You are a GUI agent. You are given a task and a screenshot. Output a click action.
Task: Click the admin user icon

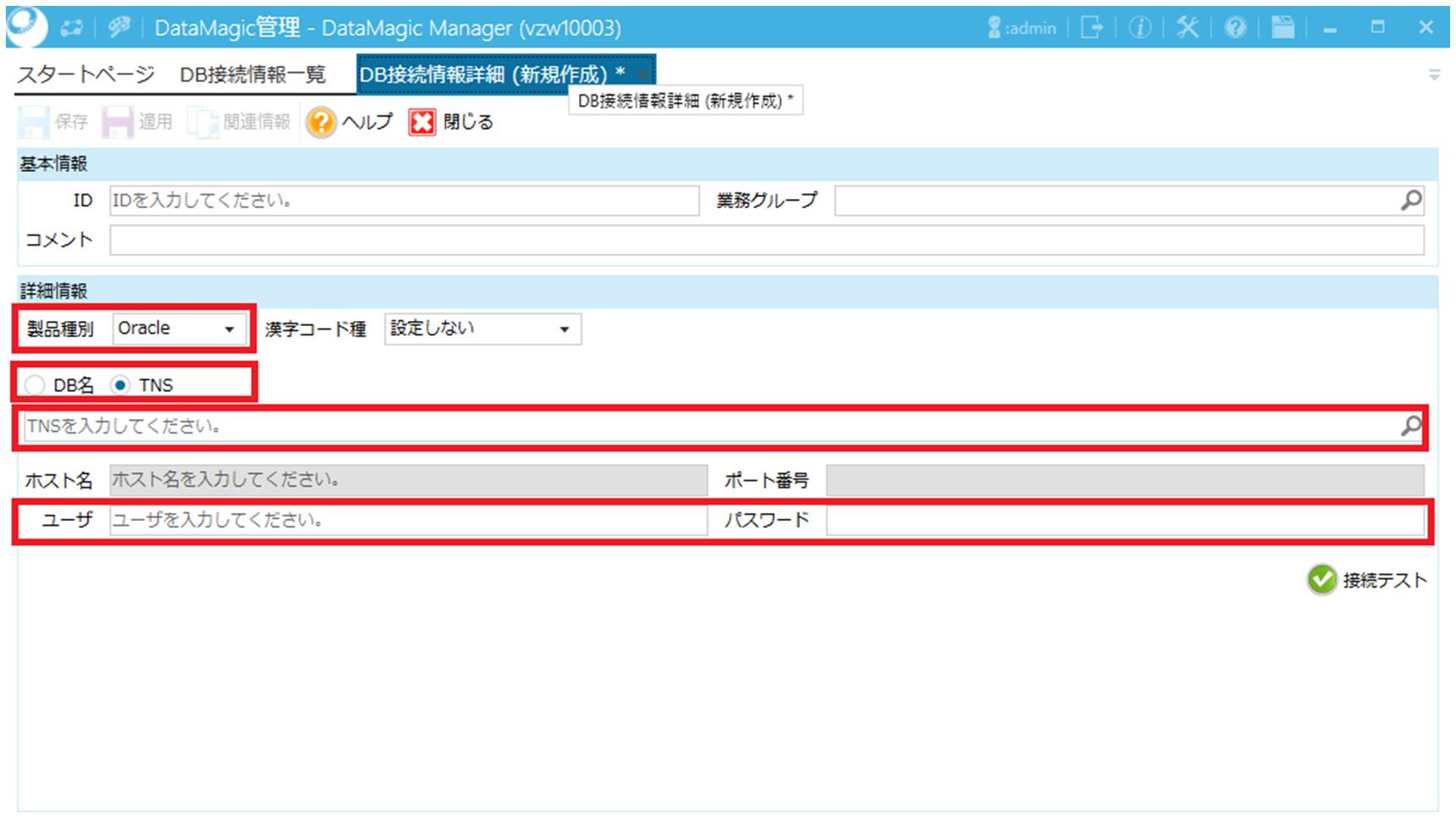point(994,28)
